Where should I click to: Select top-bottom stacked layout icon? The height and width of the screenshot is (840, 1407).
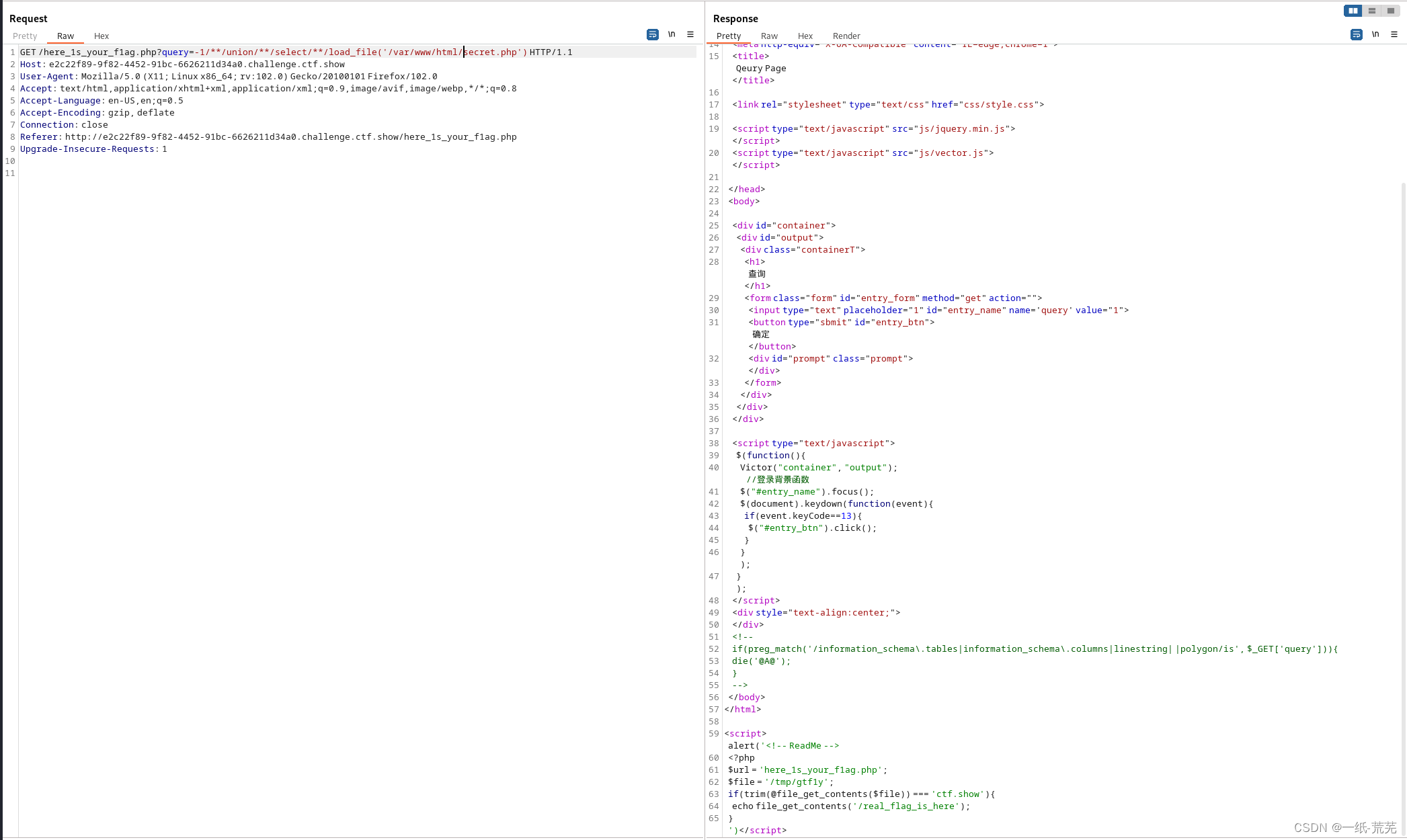[x=1371, y=11]
